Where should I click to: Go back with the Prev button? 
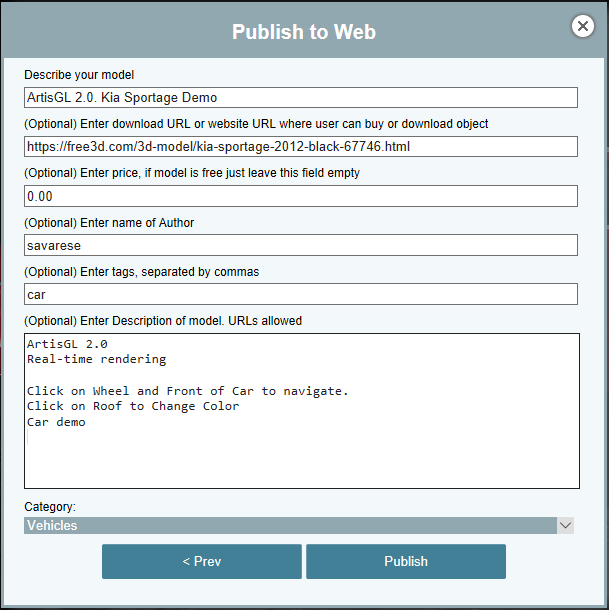coord(202,561)
